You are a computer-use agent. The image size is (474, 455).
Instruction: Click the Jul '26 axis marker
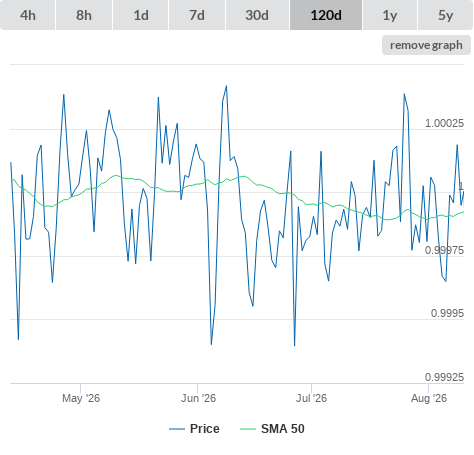click(312, 398)
